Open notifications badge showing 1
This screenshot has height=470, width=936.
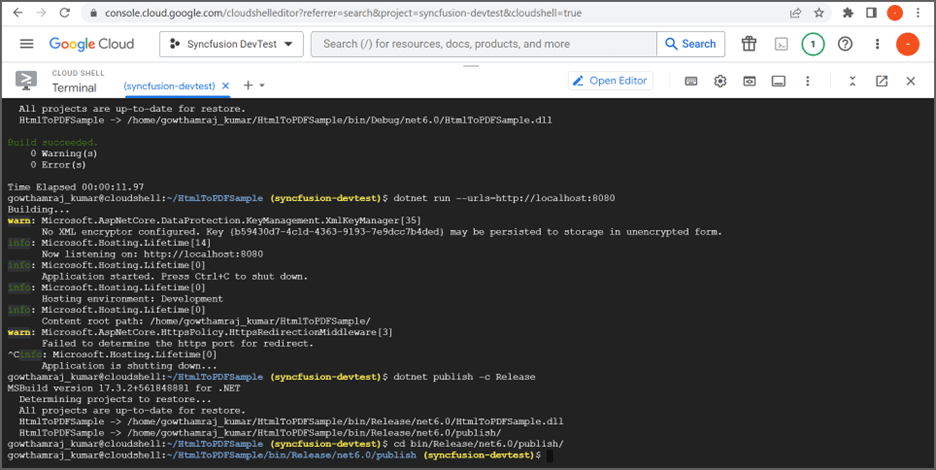pyautogui.click(x=812, y=44)
